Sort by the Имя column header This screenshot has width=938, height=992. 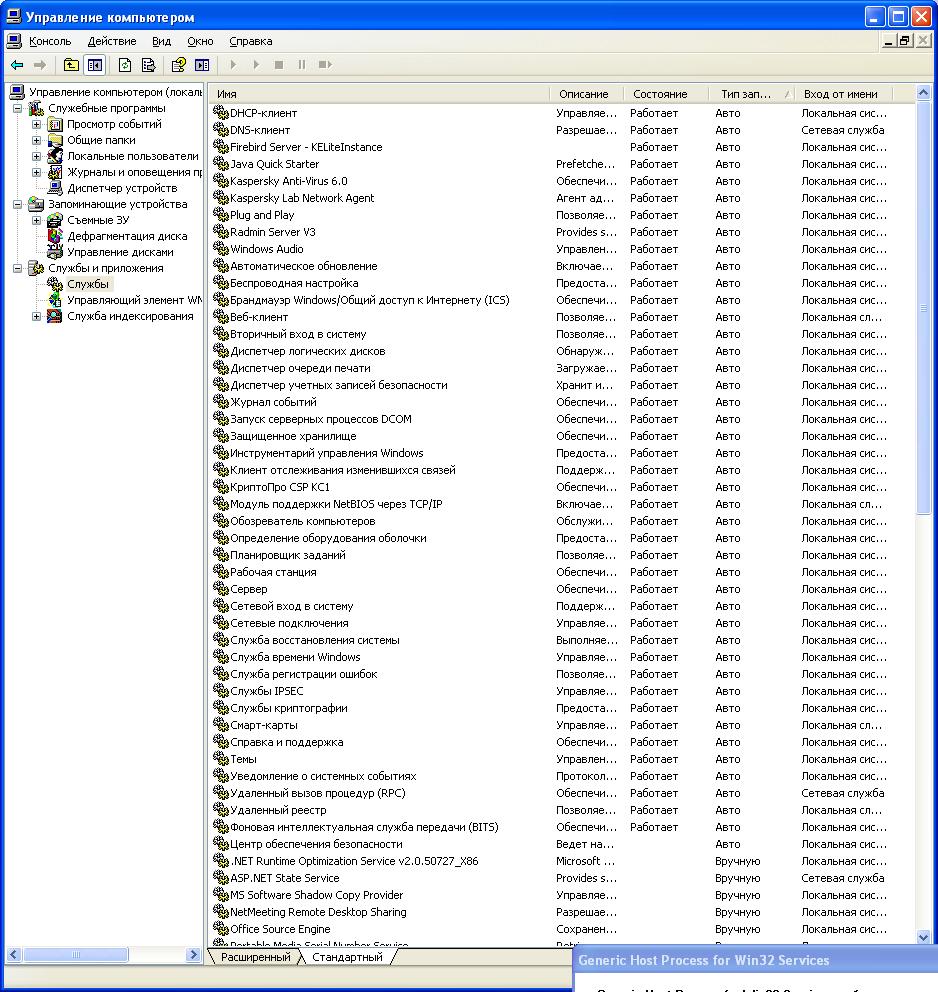point(380,94)
